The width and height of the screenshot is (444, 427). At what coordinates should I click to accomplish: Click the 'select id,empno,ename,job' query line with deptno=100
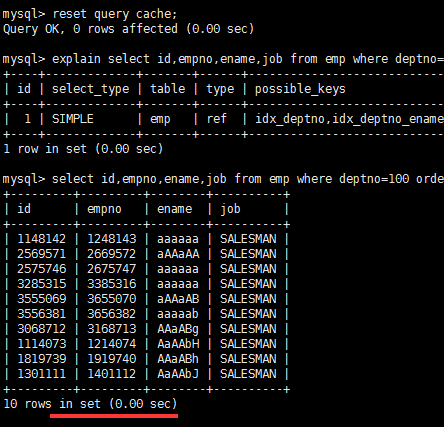[223, 179]
